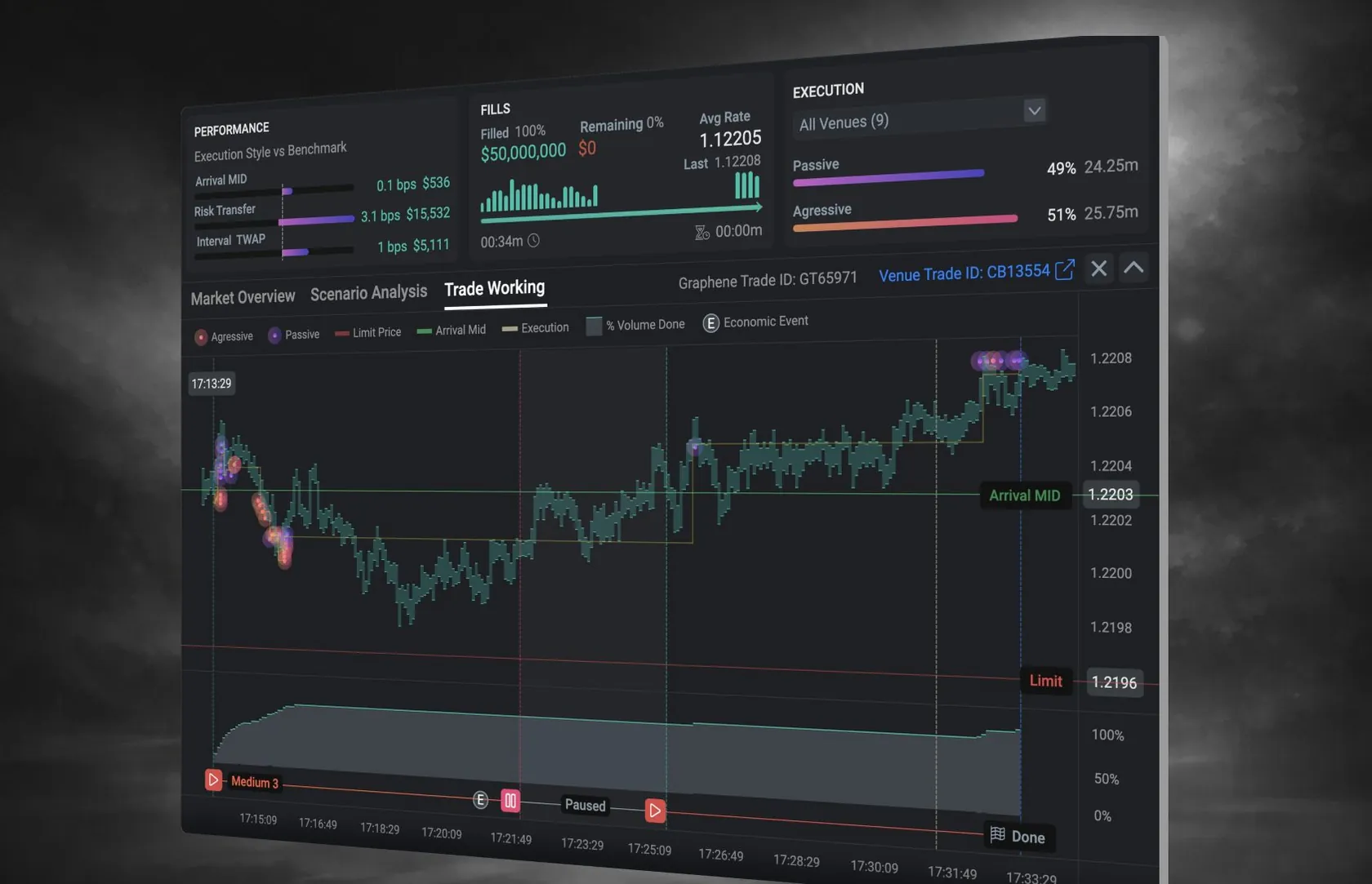
Task: Open the All Venues (9) dropdown
Action: tap(919, 118)
